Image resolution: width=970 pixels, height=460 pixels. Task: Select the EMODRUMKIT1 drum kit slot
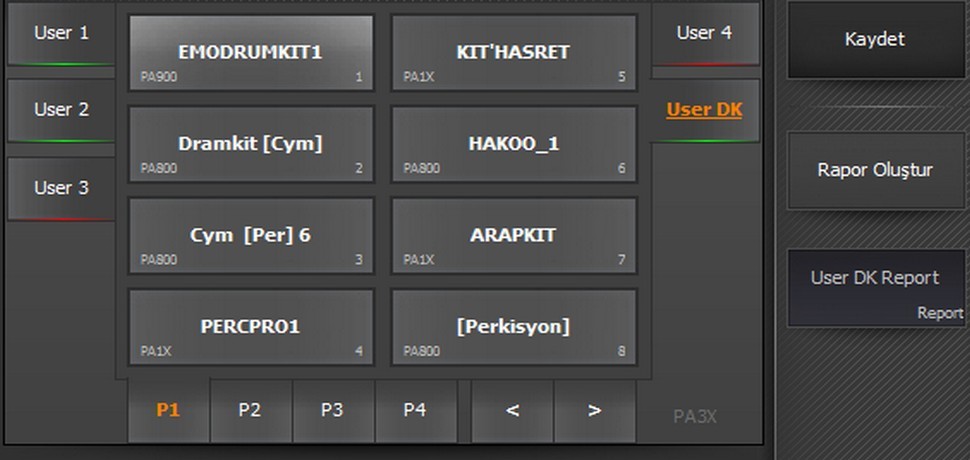(250, 53)
